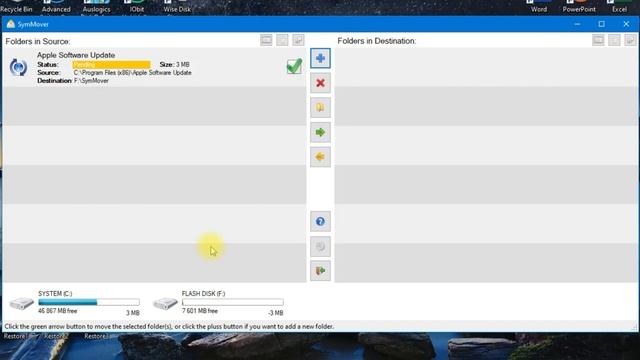Minimize the SymMover window
Screen dimensions: 640x360
[577, 24]
